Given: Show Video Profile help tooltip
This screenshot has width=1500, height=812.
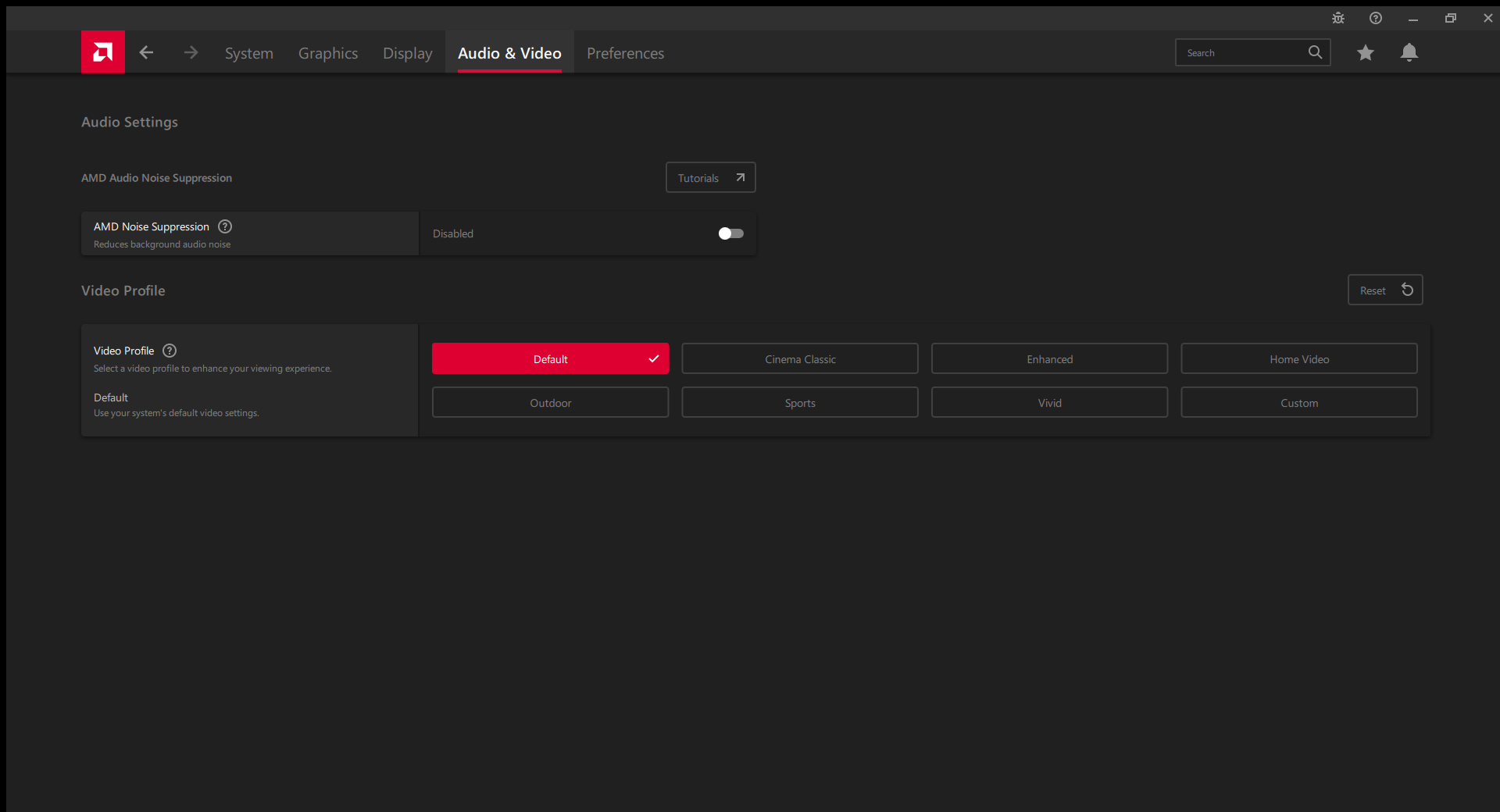Looking at the screenshot, I should (x=170, y=351).
